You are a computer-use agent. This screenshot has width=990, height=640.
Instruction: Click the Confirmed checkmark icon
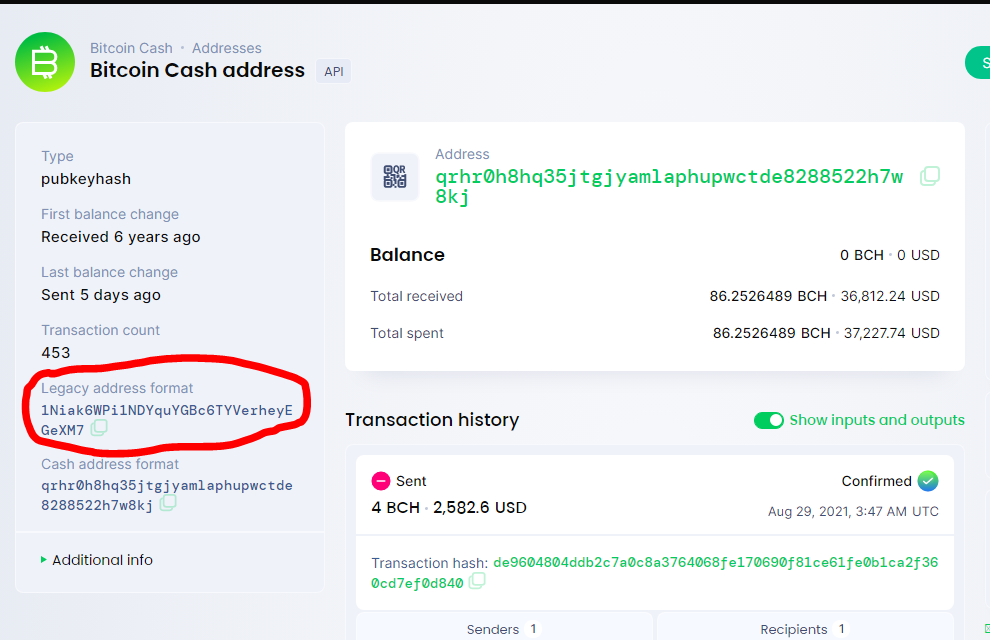pos(927,481)
